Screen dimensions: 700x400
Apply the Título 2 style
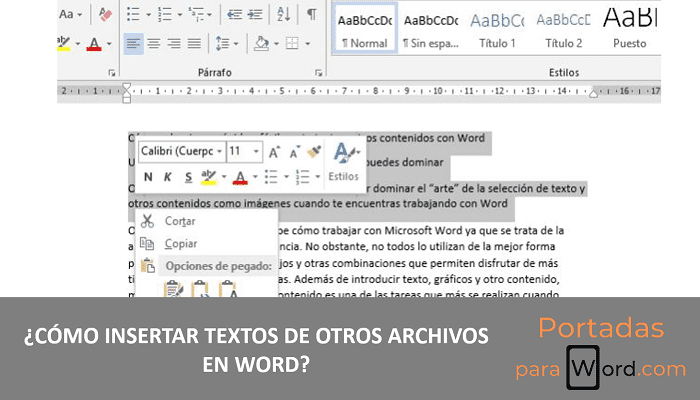(563, 29)
